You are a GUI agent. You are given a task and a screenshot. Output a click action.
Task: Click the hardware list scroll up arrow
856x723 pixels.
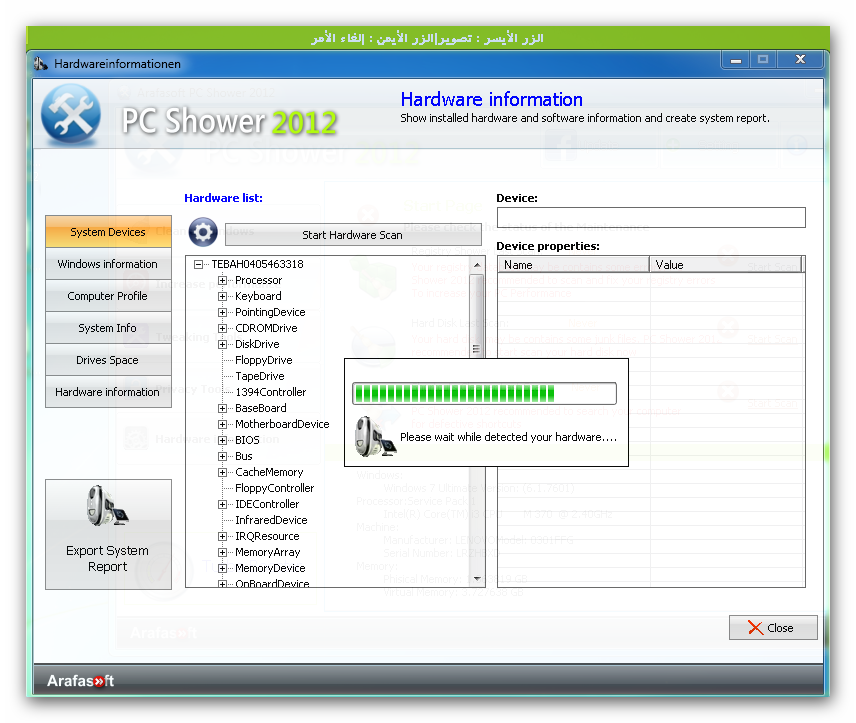pos(477,265)
